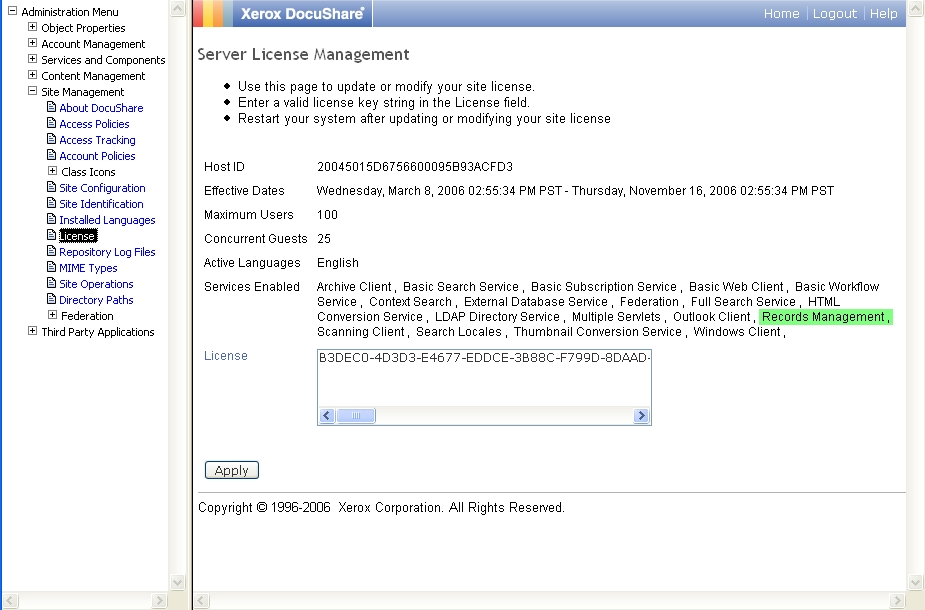The height and width of the screenshot is (610, 925).
Task: Click inside the License key text area
Action: pos(484,378)
